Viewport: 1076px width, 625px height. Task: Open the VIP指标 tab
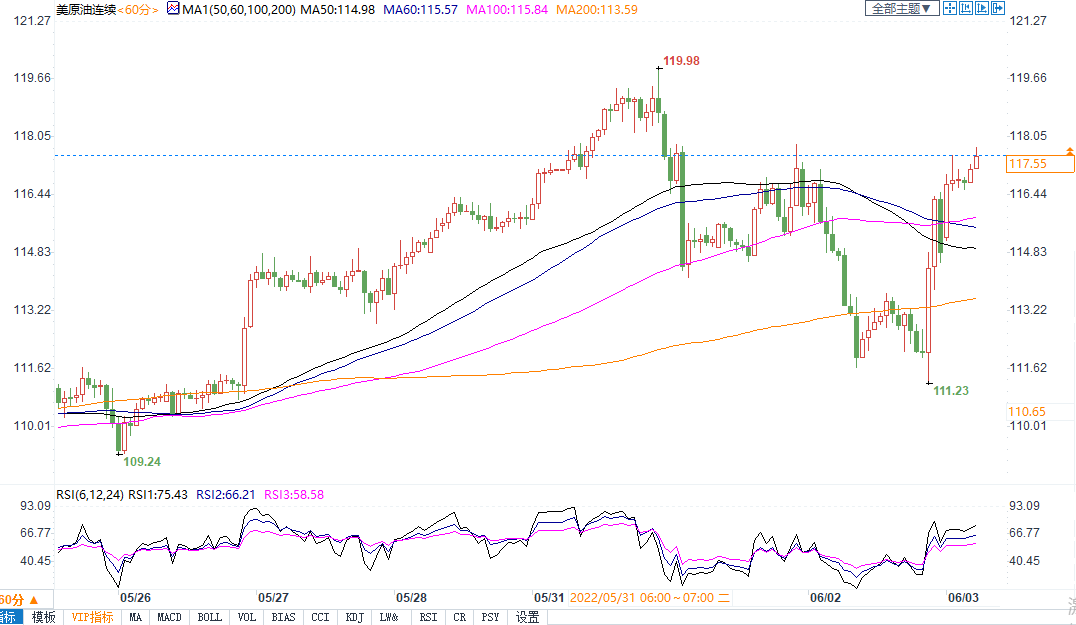pos(92,617)
